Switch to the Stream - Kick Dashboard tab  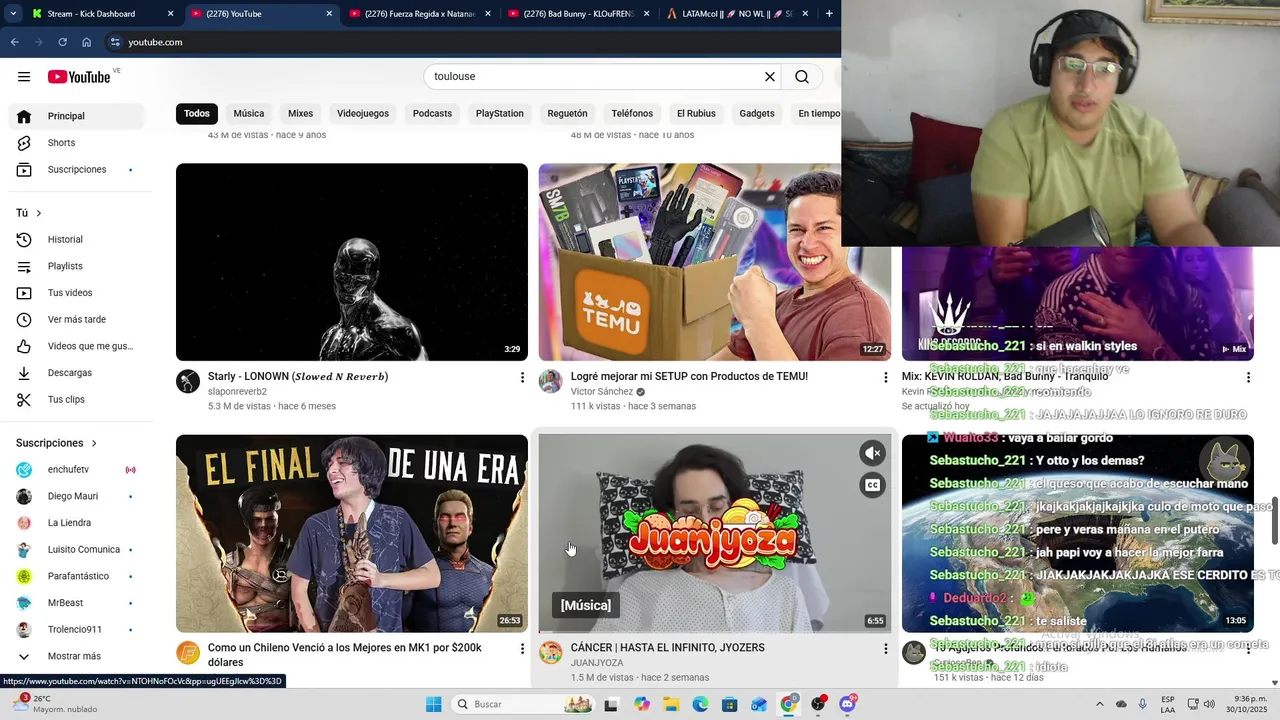point(103,14)
